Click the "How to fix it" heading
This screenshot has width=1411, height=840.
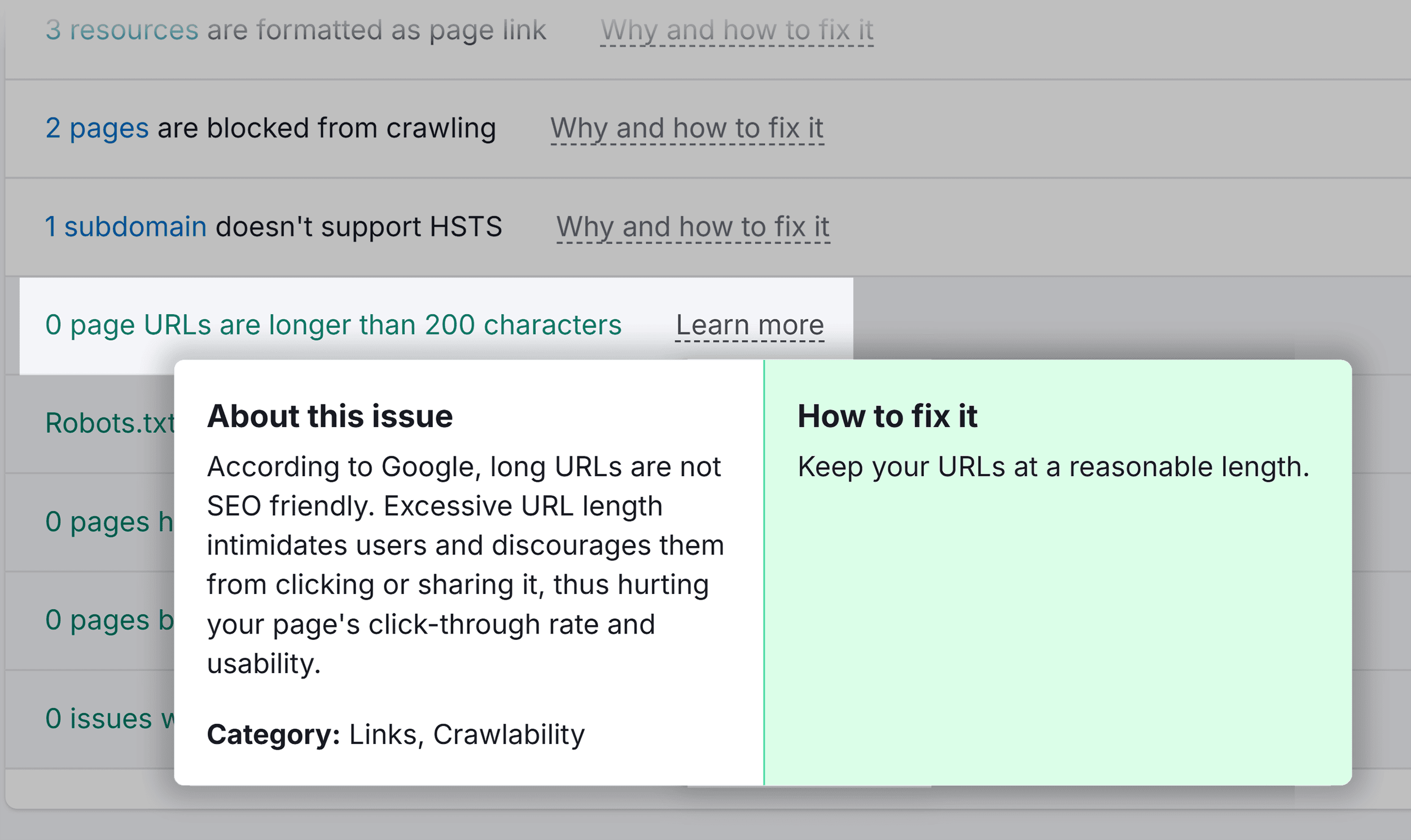tap(887, 416)
